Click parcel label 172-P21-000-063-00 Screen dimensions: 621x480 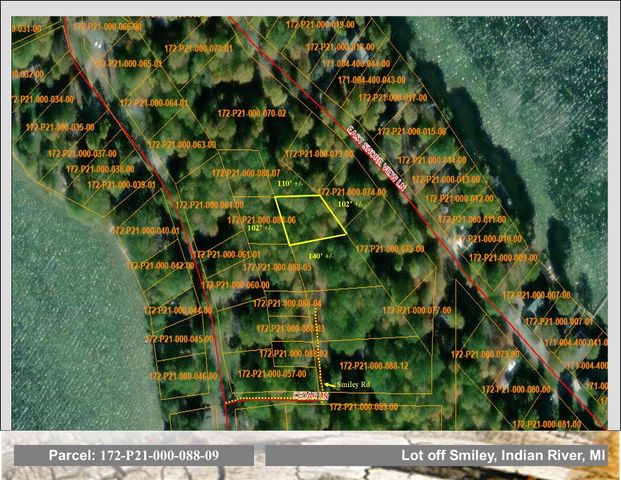tap(183, 145)
